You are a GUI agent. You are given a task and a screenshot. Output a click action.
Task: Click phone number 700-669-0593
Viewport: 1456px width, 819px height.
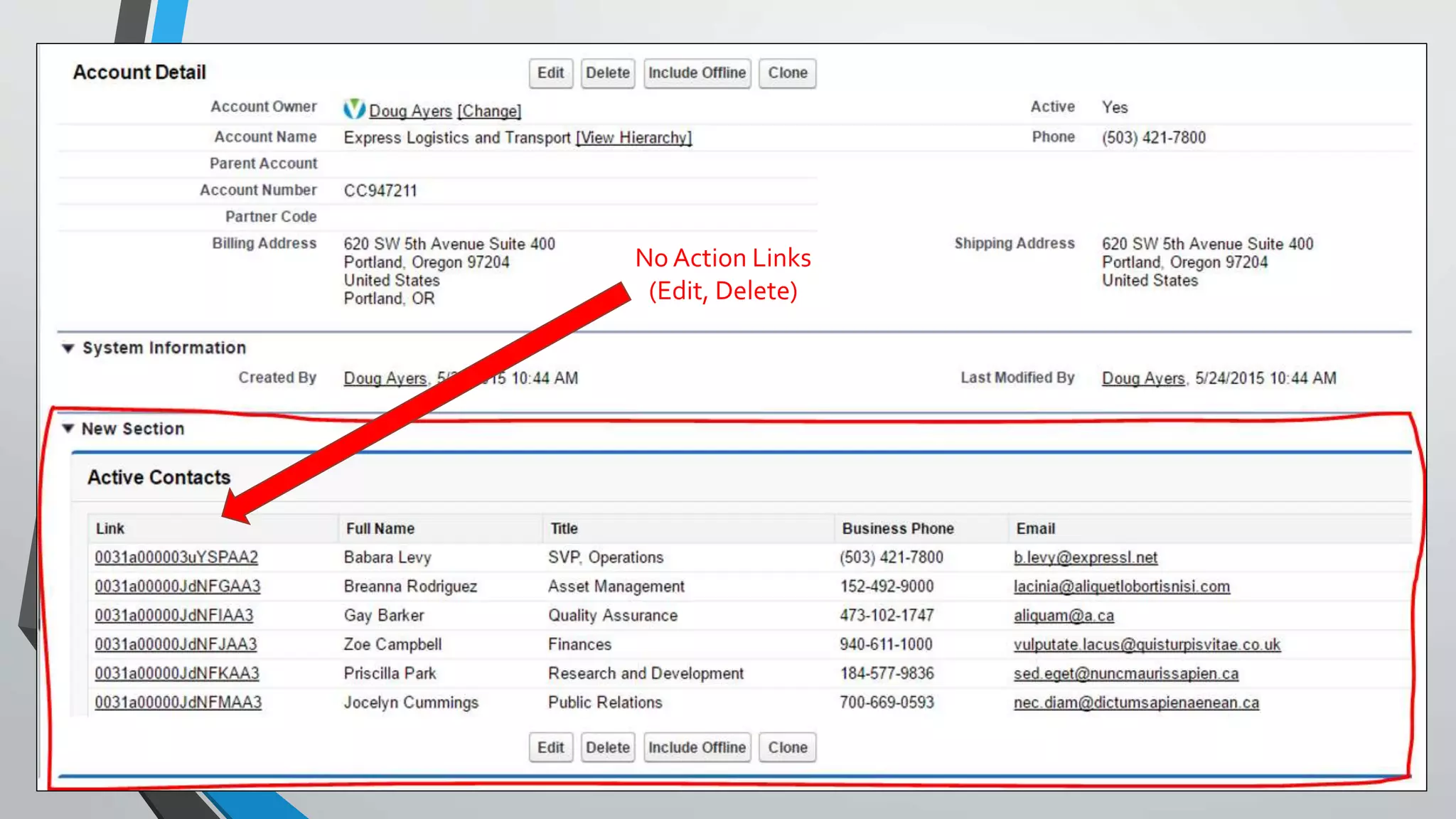(x=887, y=702)
